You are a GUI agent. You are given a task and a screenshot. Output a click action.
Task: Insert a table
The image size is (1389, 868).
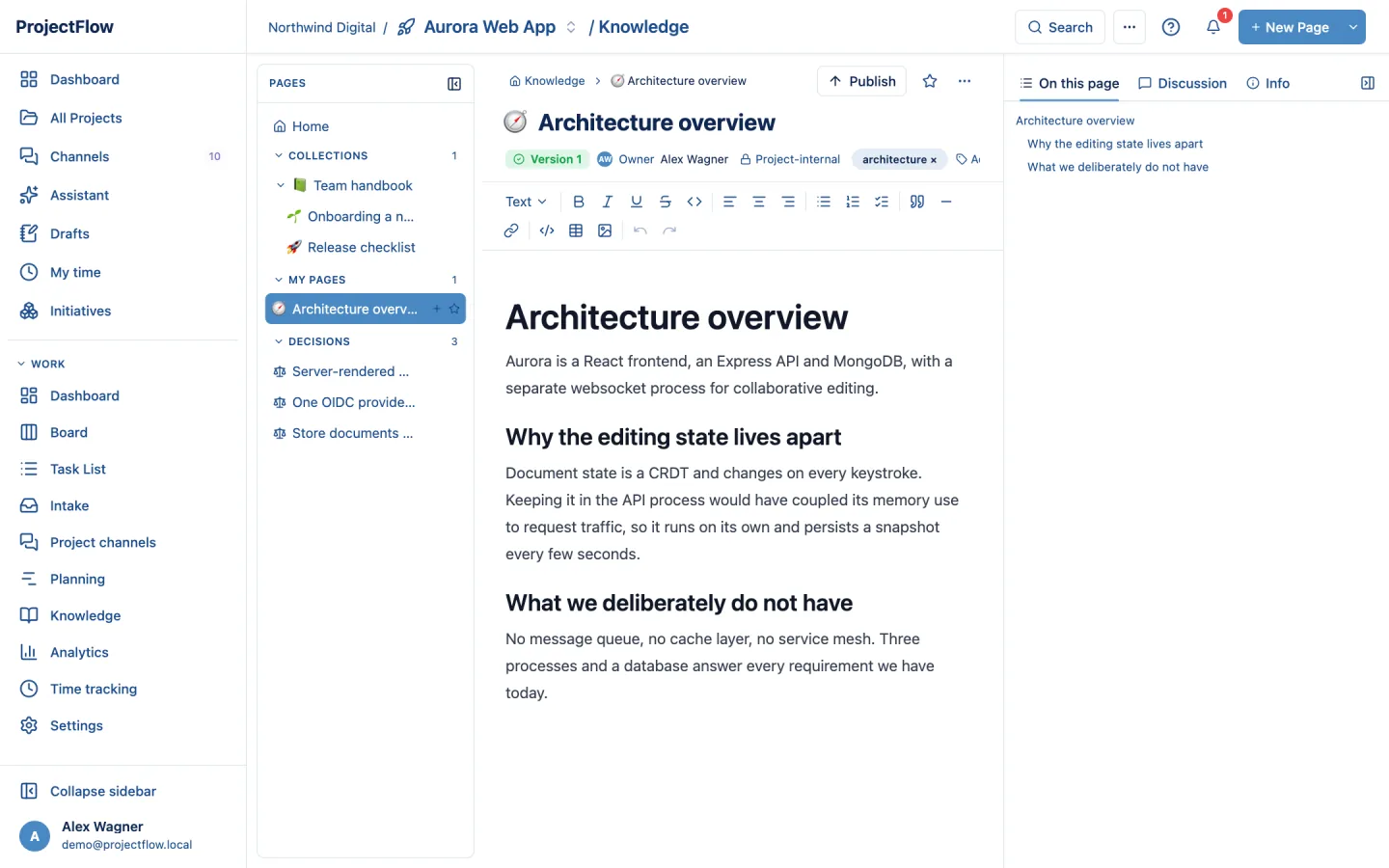pos(576,231)
